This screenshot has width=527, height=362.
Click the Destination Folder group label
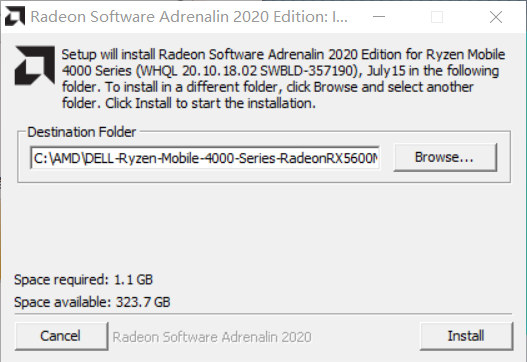pyautogui.click(x=82, y=132)
